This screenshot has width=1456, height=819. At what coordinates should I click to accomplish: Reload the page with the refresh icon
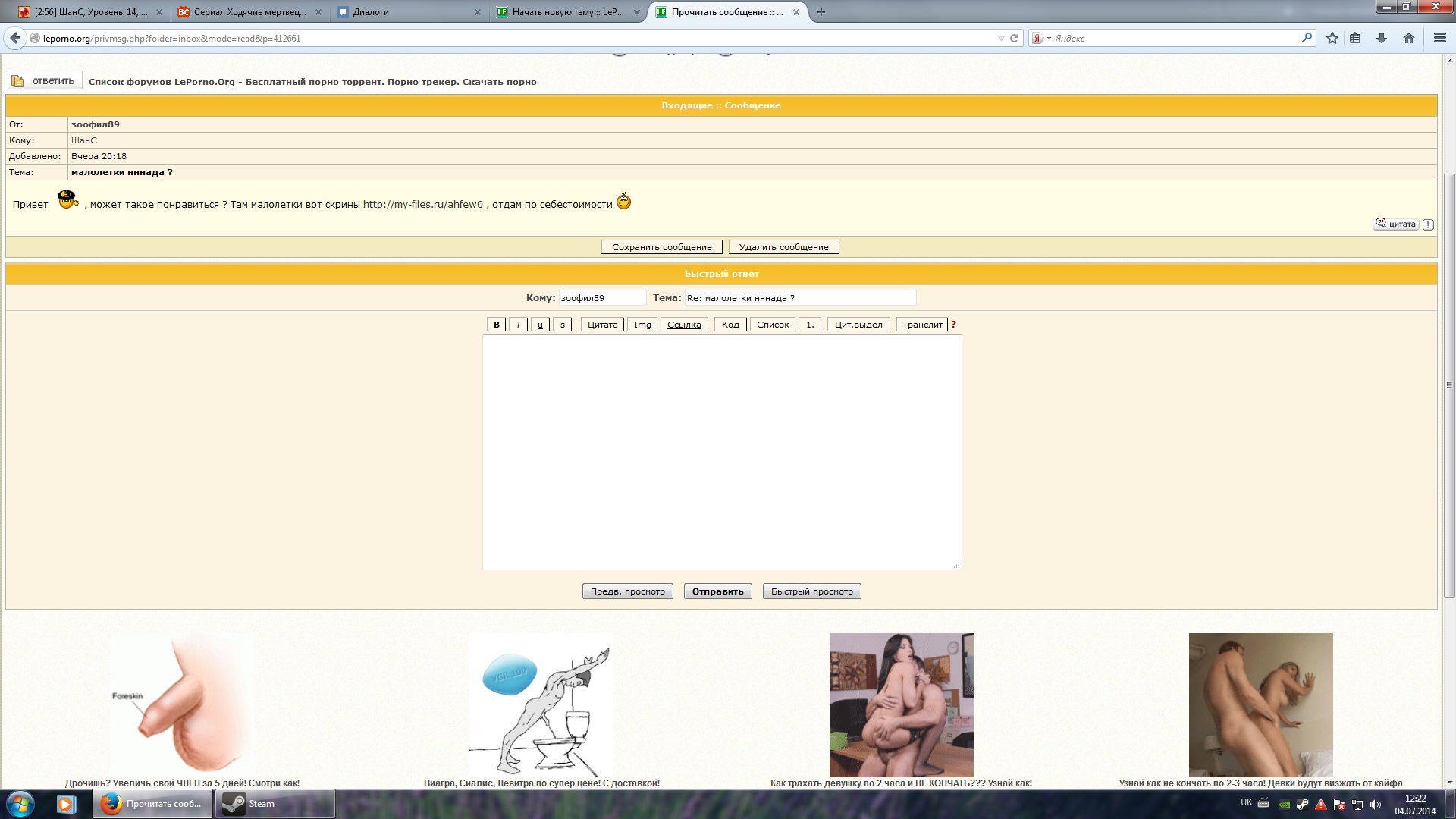(x=1014, y=38)
